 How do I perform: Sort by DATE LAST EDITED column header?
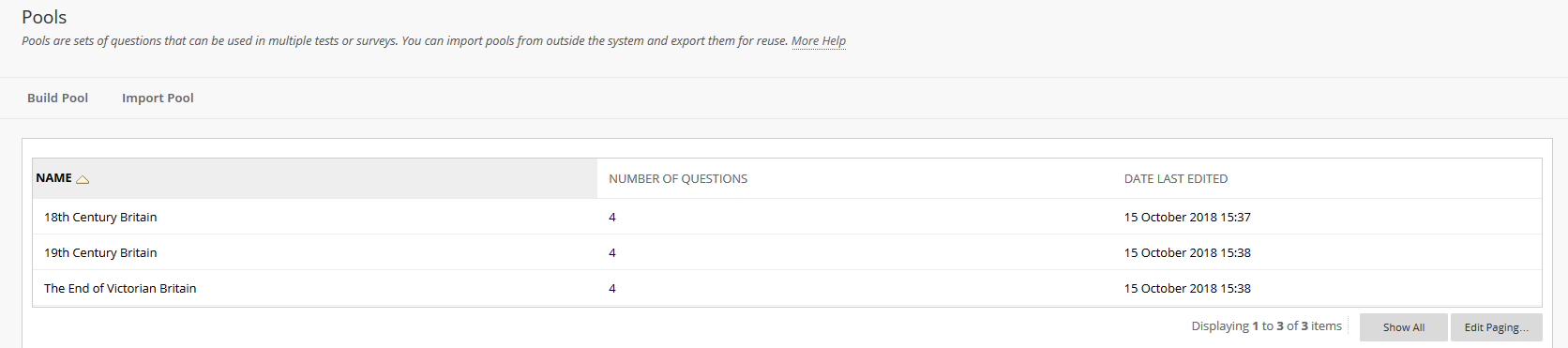[x=1176, y=178]
